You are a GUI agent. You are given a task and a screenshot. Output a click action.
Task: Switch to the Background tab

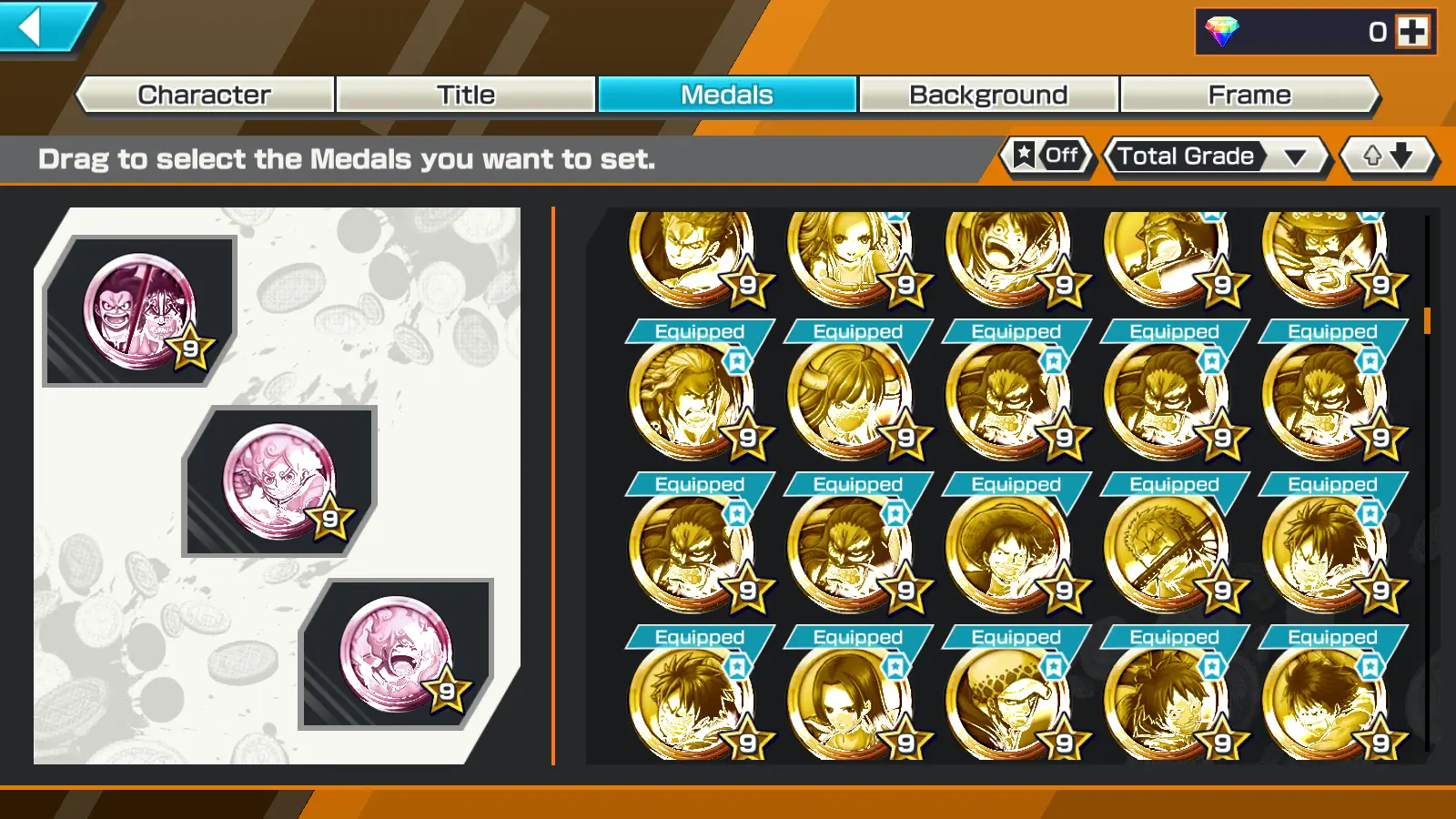(x=988, y=95)
